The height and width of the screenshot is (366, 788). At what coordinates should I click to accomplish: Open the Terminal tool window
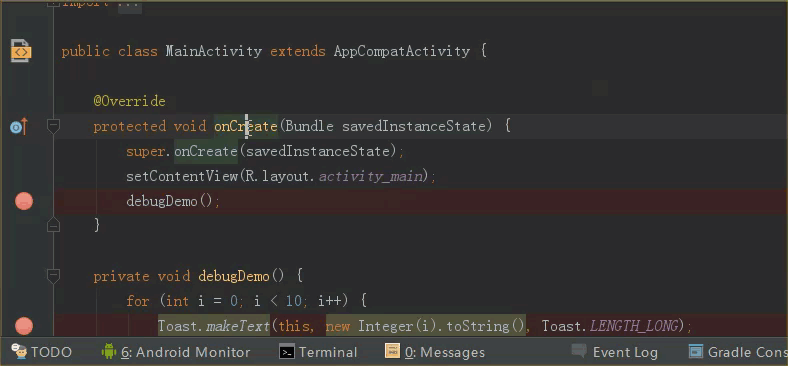tap(318, 352)
